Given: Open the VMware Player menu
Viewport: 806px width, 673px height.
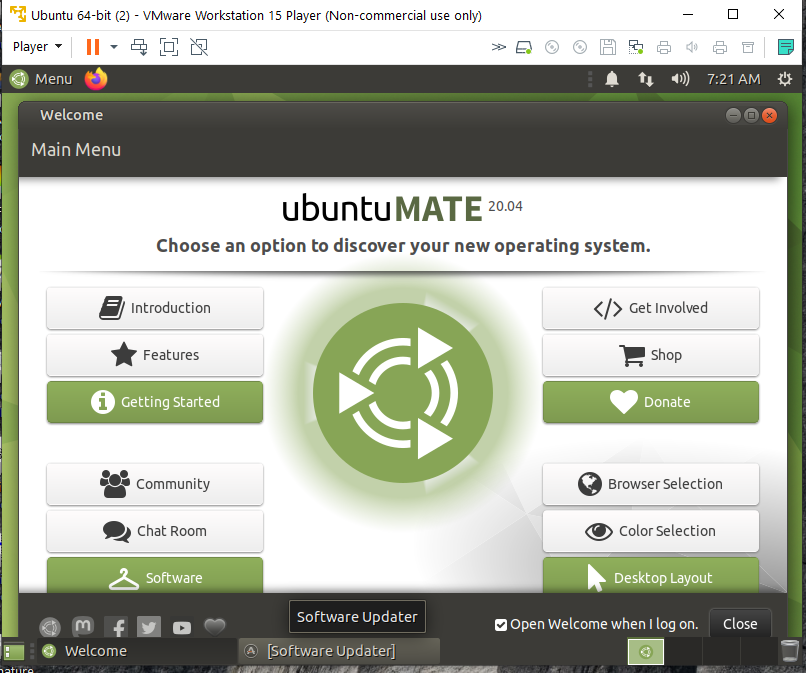Looking at the screenshot, I should tap(37, 47).
